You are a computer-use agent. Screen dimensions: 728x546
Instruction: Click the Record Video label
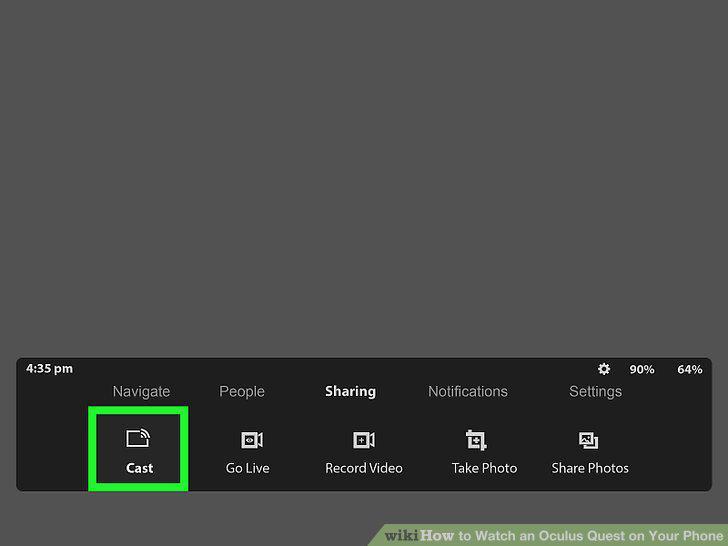point(364,468)
